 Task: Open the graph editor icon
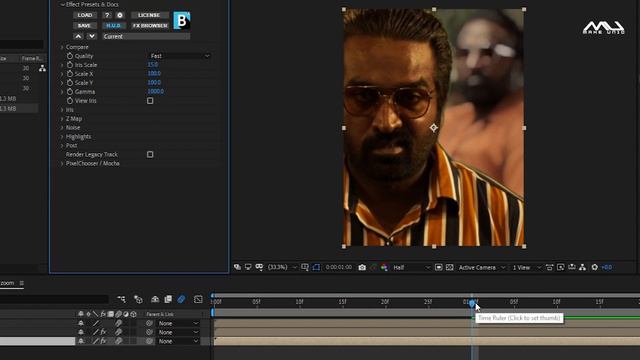point(198,299)
